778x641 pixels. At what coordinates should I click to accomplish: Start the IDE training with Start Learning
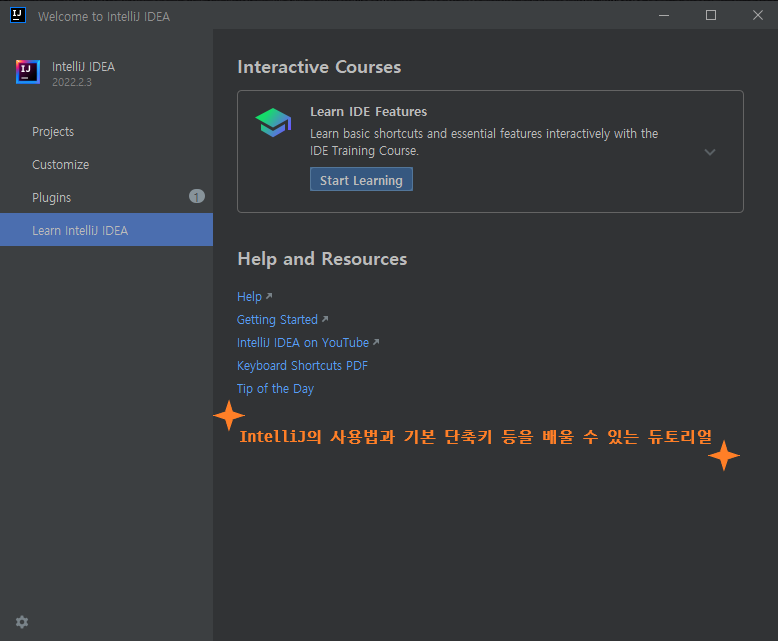tap(361, 180)
